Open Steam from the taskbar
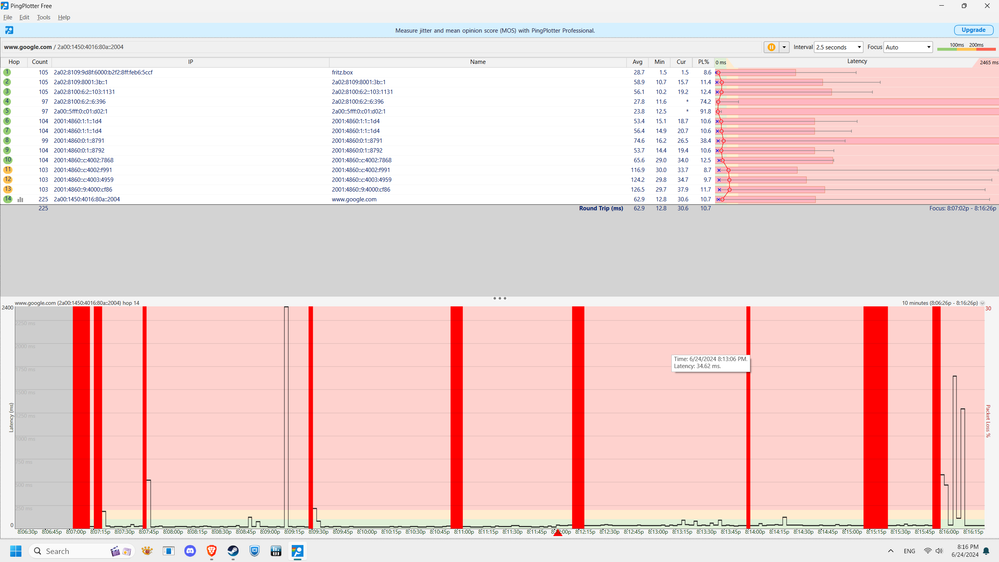Image resolution: width=999 pixels, height=562 pixels. click(233, 551)
